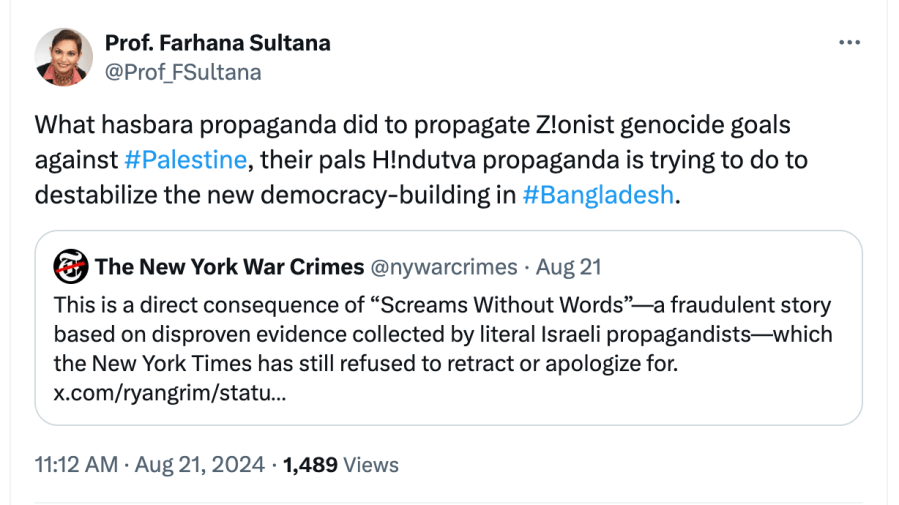Click The New York War Crimes account name
Screen dimensions: 899x505
229,267
